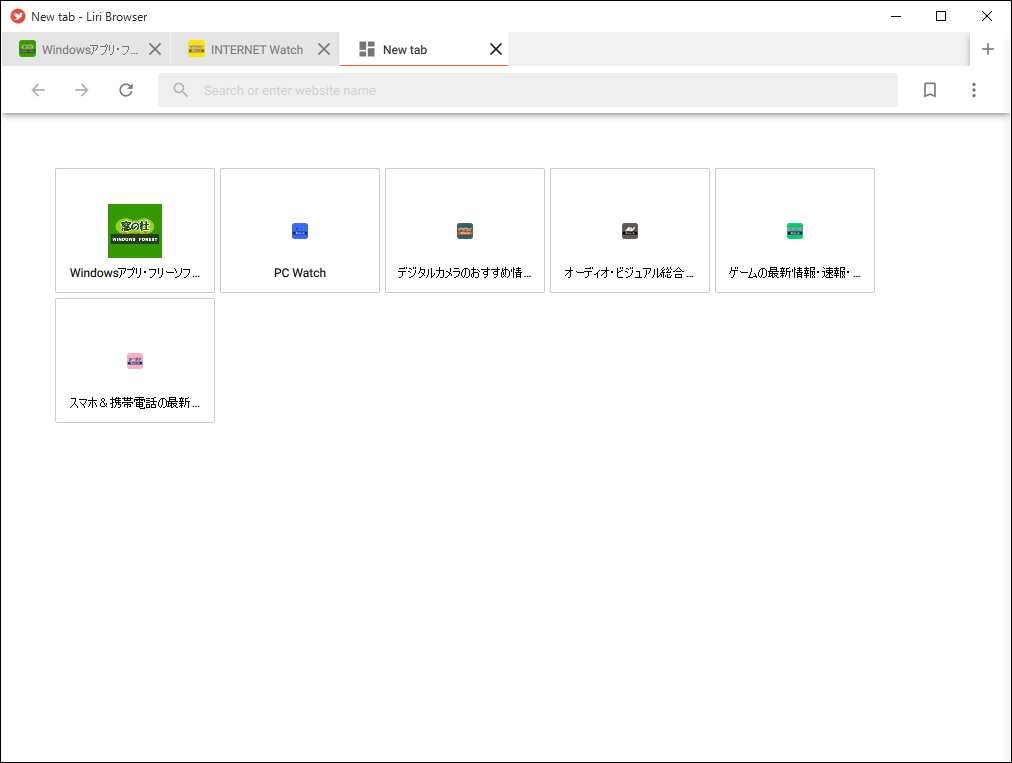Switch to the Windowsアプリ tab
1012x763 pixels.
(86, 49)
